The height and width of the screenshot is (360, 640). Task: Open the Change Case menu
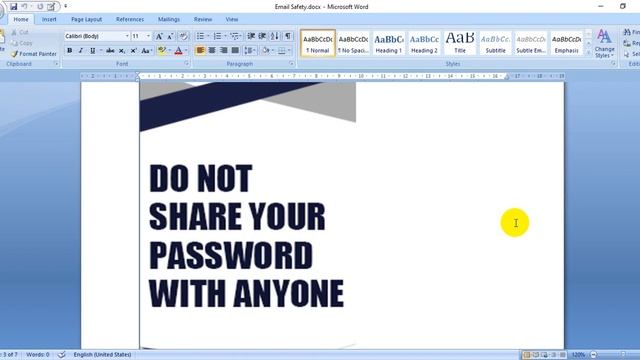[x=146, y=51]
